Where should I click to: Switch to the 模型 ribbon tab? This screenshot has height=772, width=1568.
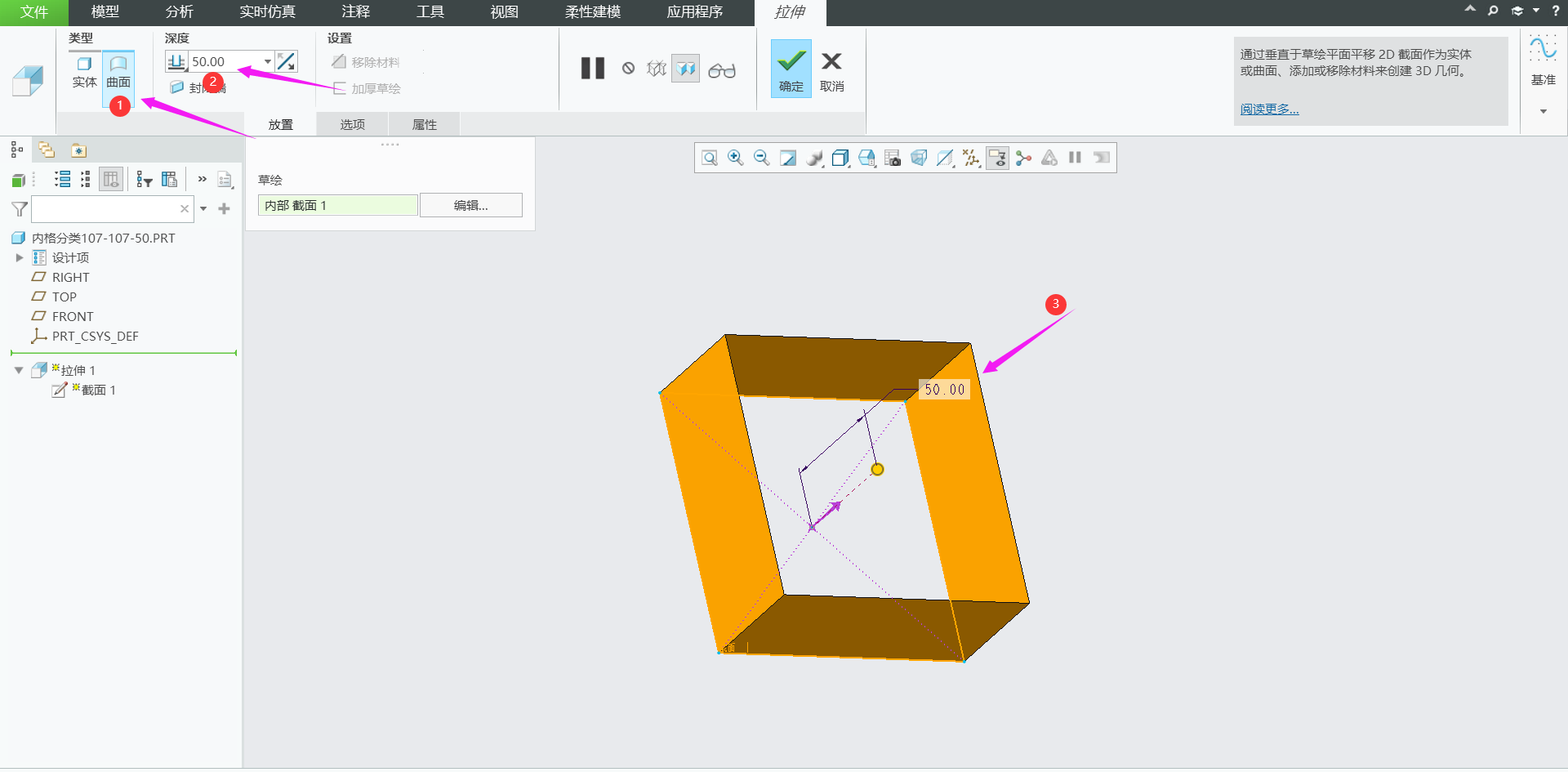105,12
